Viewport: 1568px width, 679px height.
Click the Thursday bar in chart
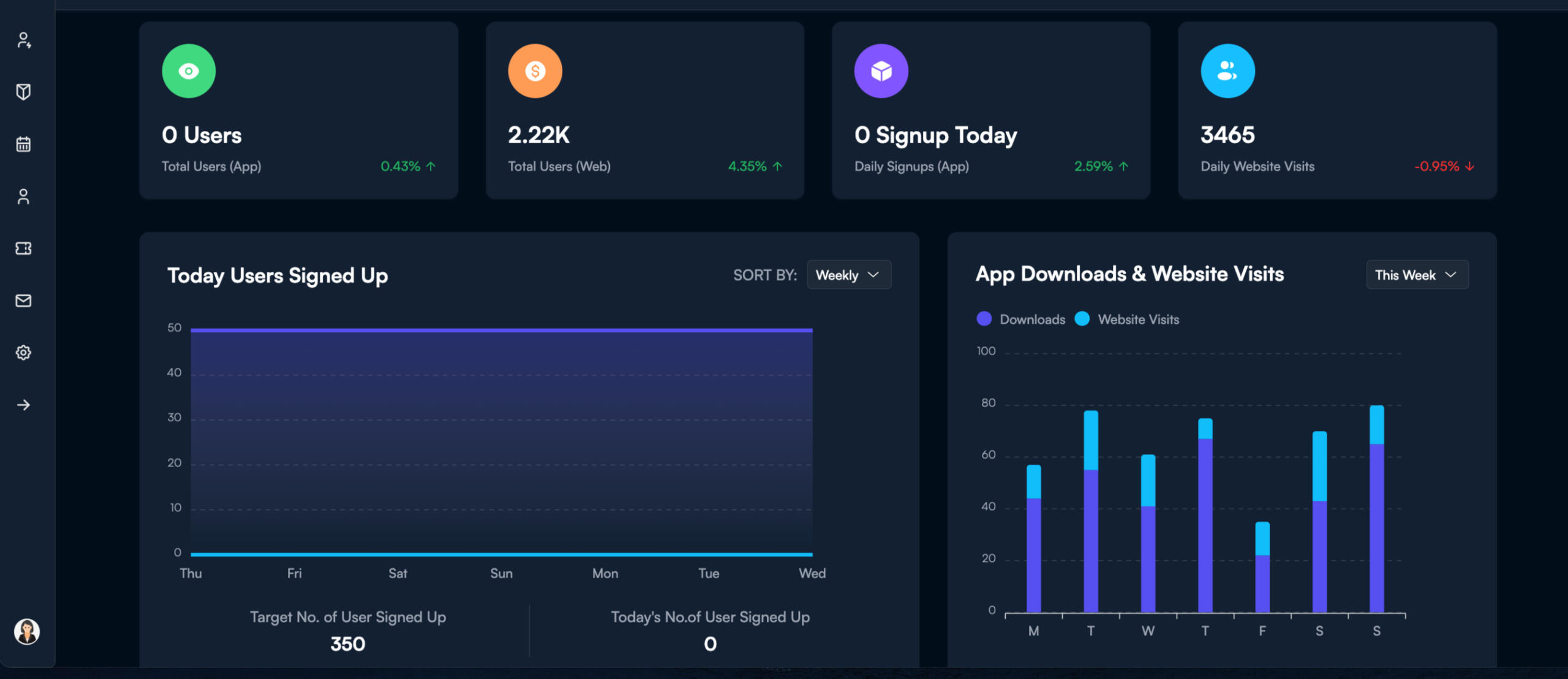pos(1205,514)
